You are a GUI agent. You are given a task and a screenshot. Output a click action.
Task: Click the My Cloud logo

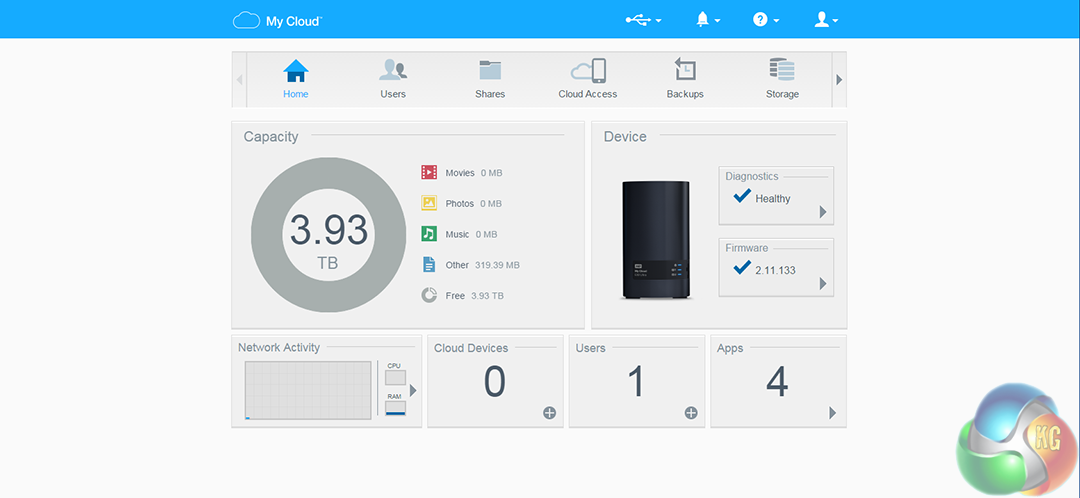[277, 20]
